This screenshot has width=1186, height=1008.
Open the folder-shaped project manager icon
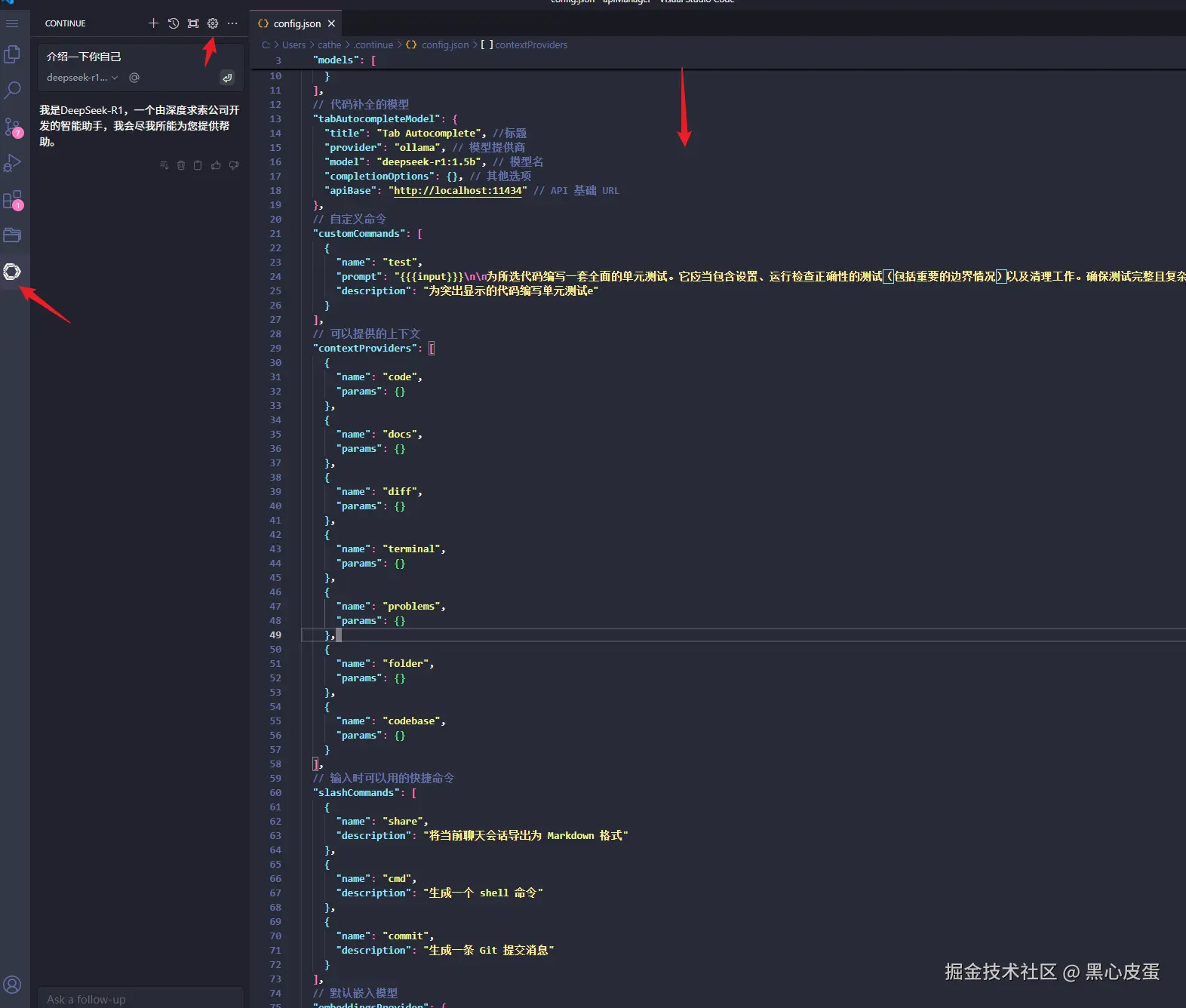tap(12, 235)
